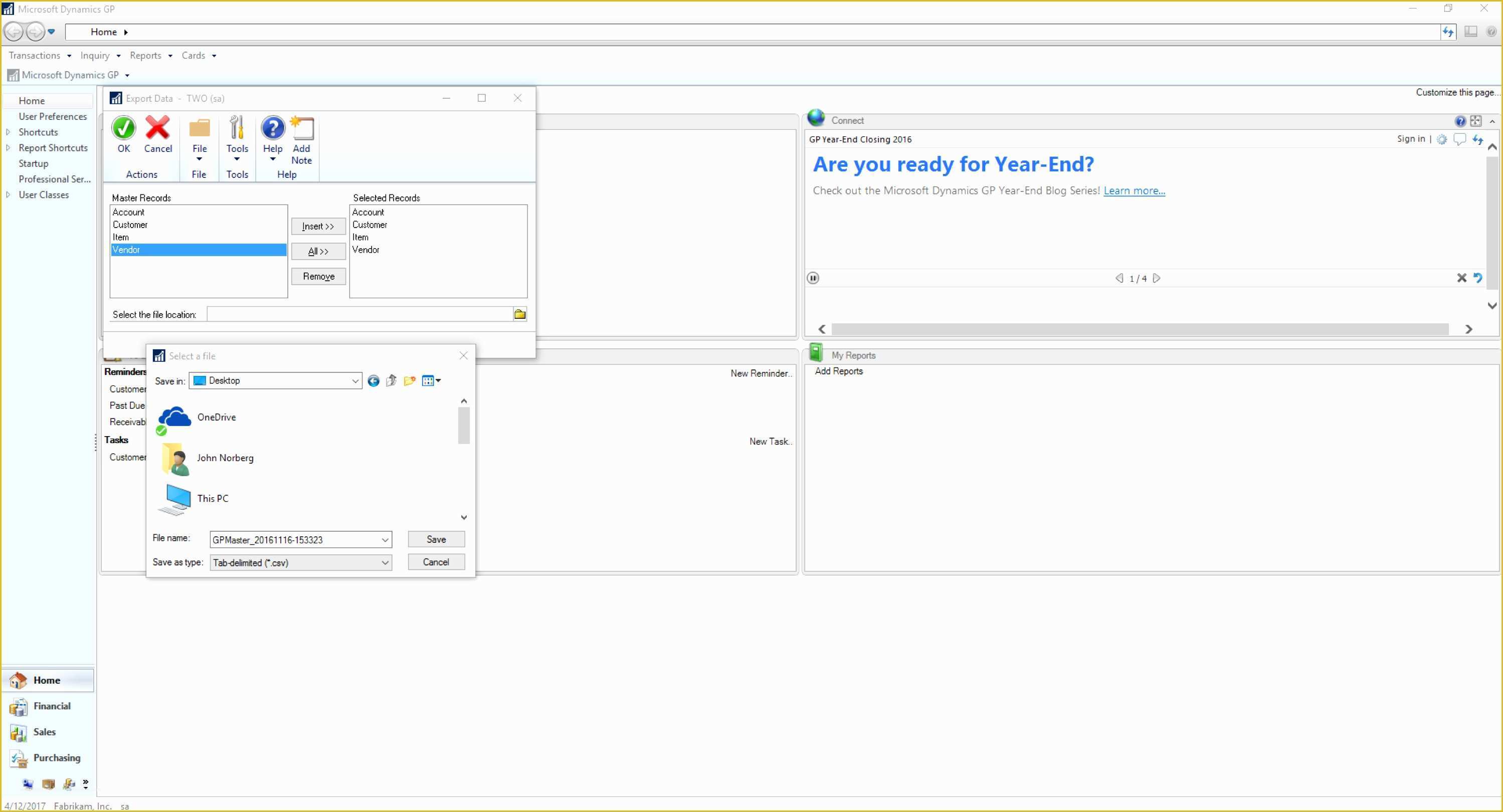This screenshot has height=812, width=1503.
Task: Open the Sales navigation pane
Action: point(48,732)
